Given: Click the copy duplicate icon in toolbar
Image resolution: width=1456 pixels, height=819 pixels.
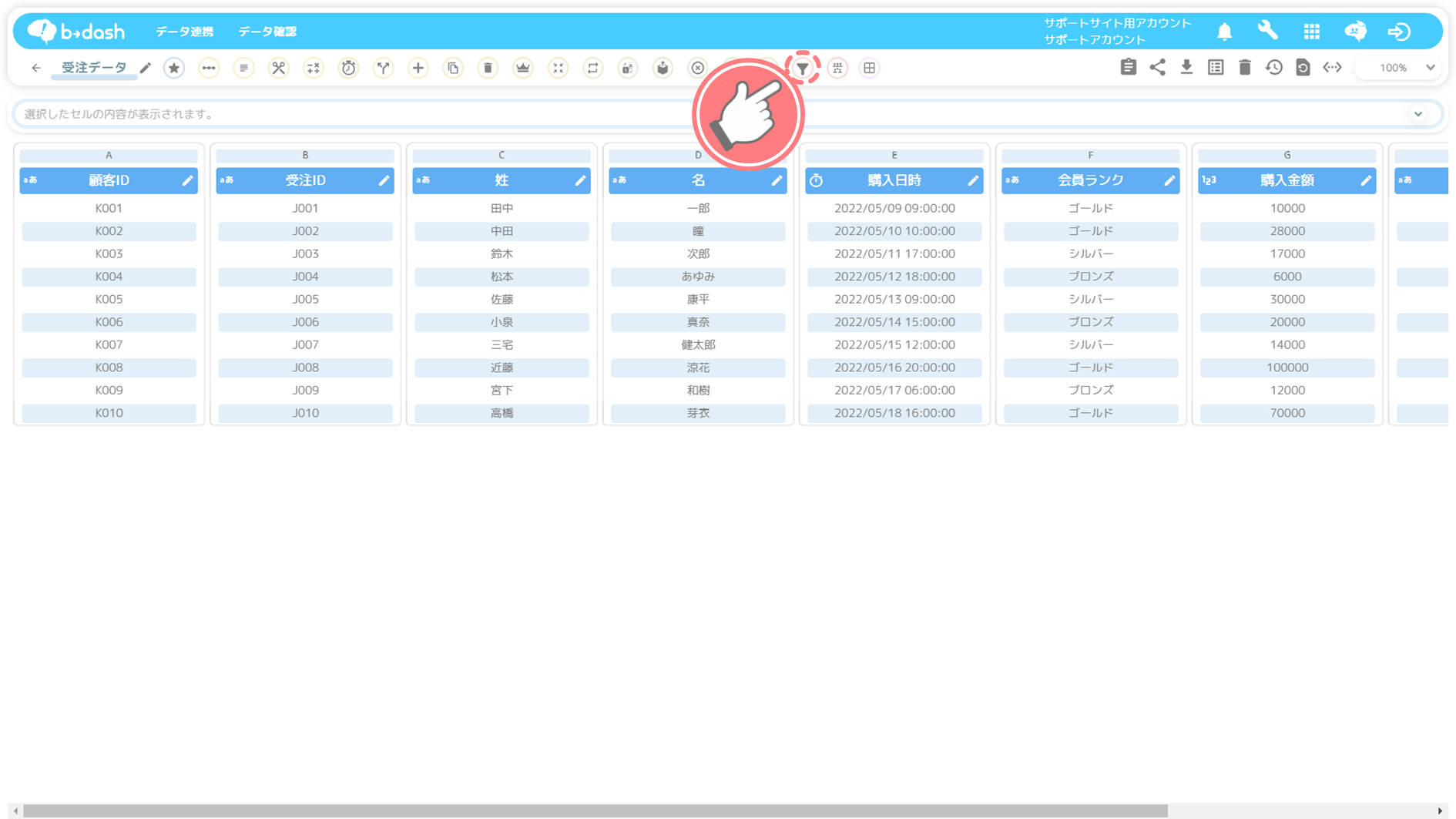Looking at the screenshot, I should point(453,68).
